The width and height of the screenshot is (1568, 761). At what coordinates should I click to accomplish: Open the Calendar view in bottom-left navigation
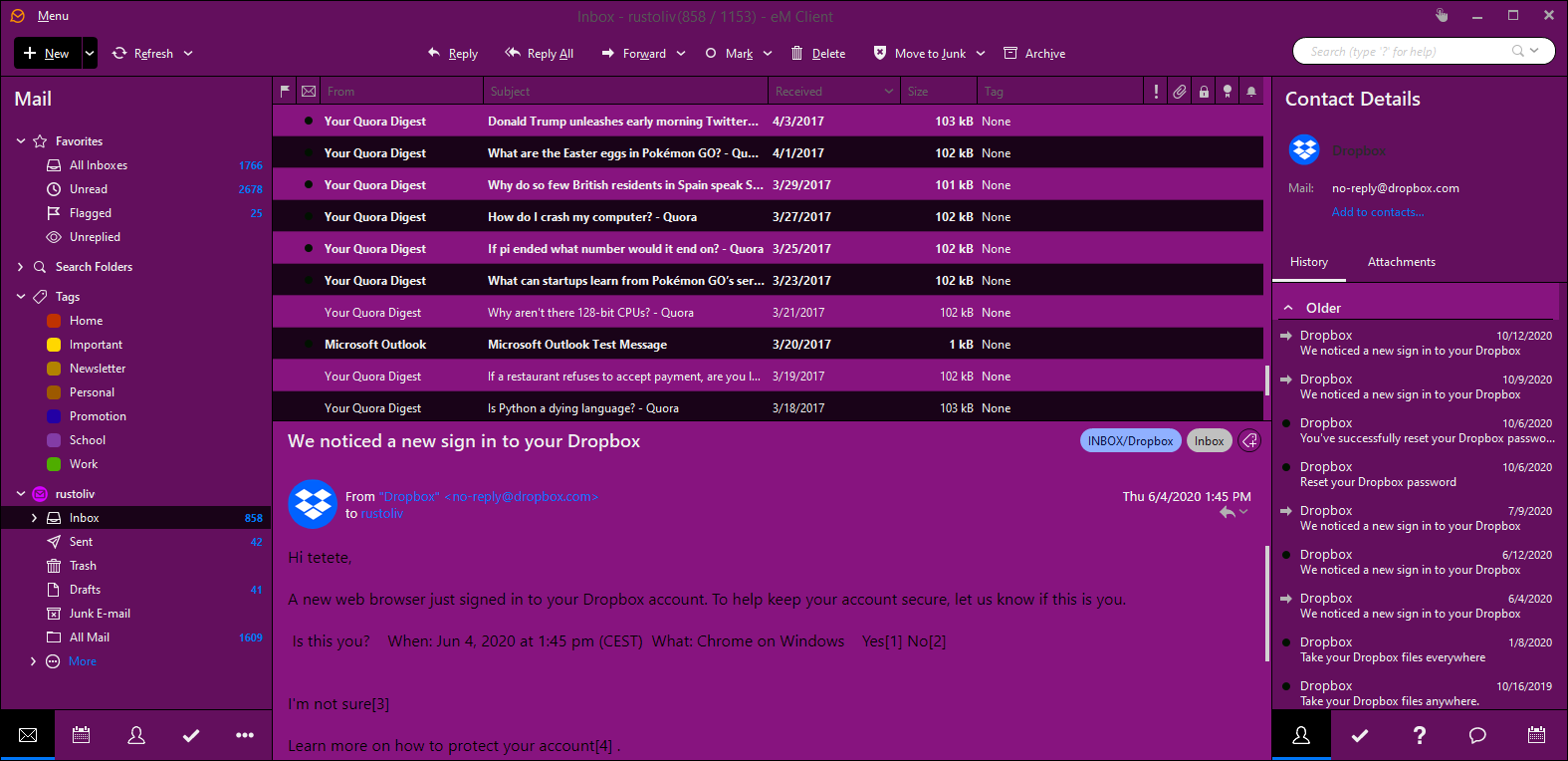[x=82, y=735]
